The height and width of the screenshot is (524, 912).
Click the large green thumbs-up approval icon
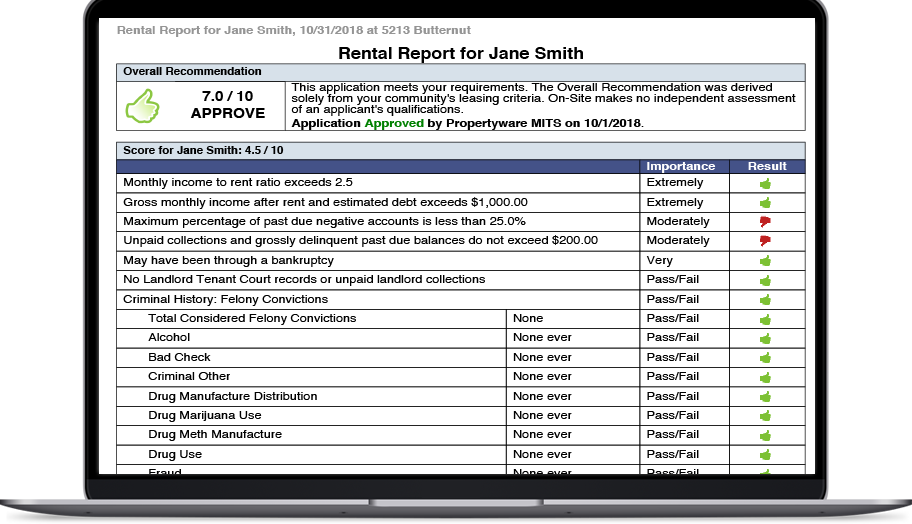click(x=142, y=106)
